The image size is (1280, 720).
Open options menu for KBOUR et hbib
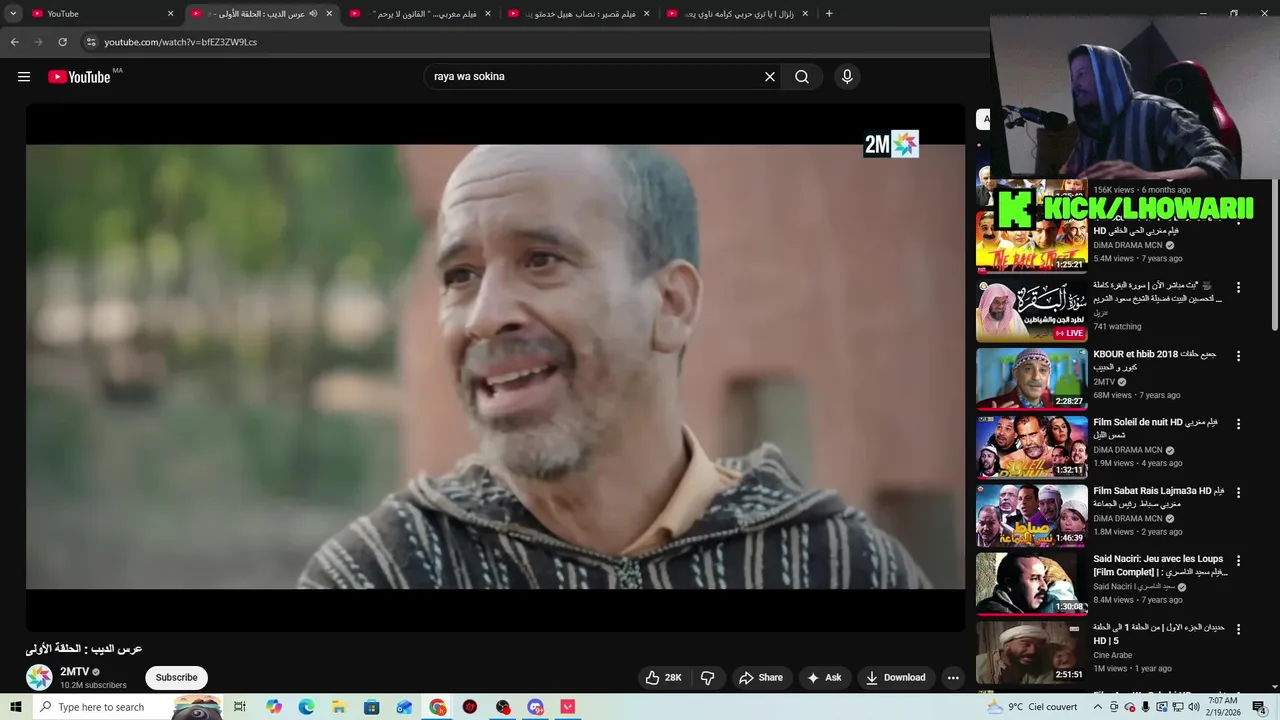coord(1238,356)
